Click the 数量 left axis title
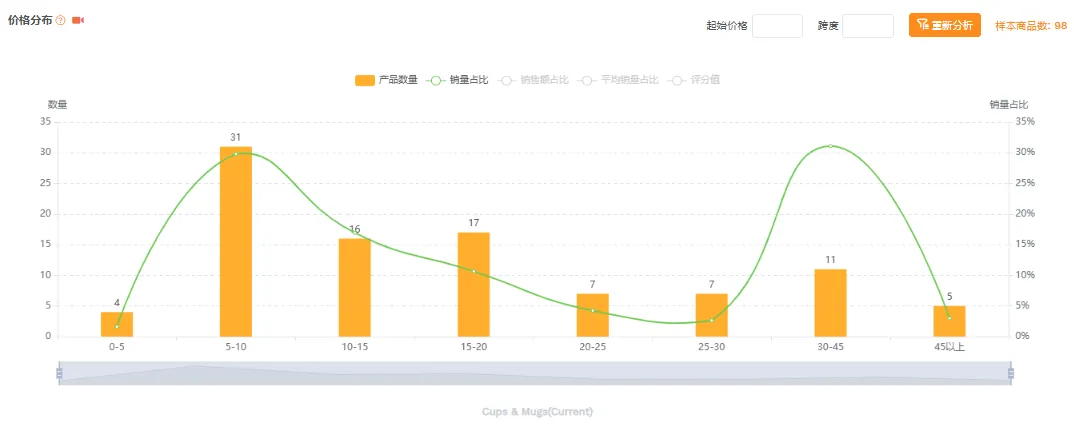Screen dimensions: 1074x442 pos(58,105)
